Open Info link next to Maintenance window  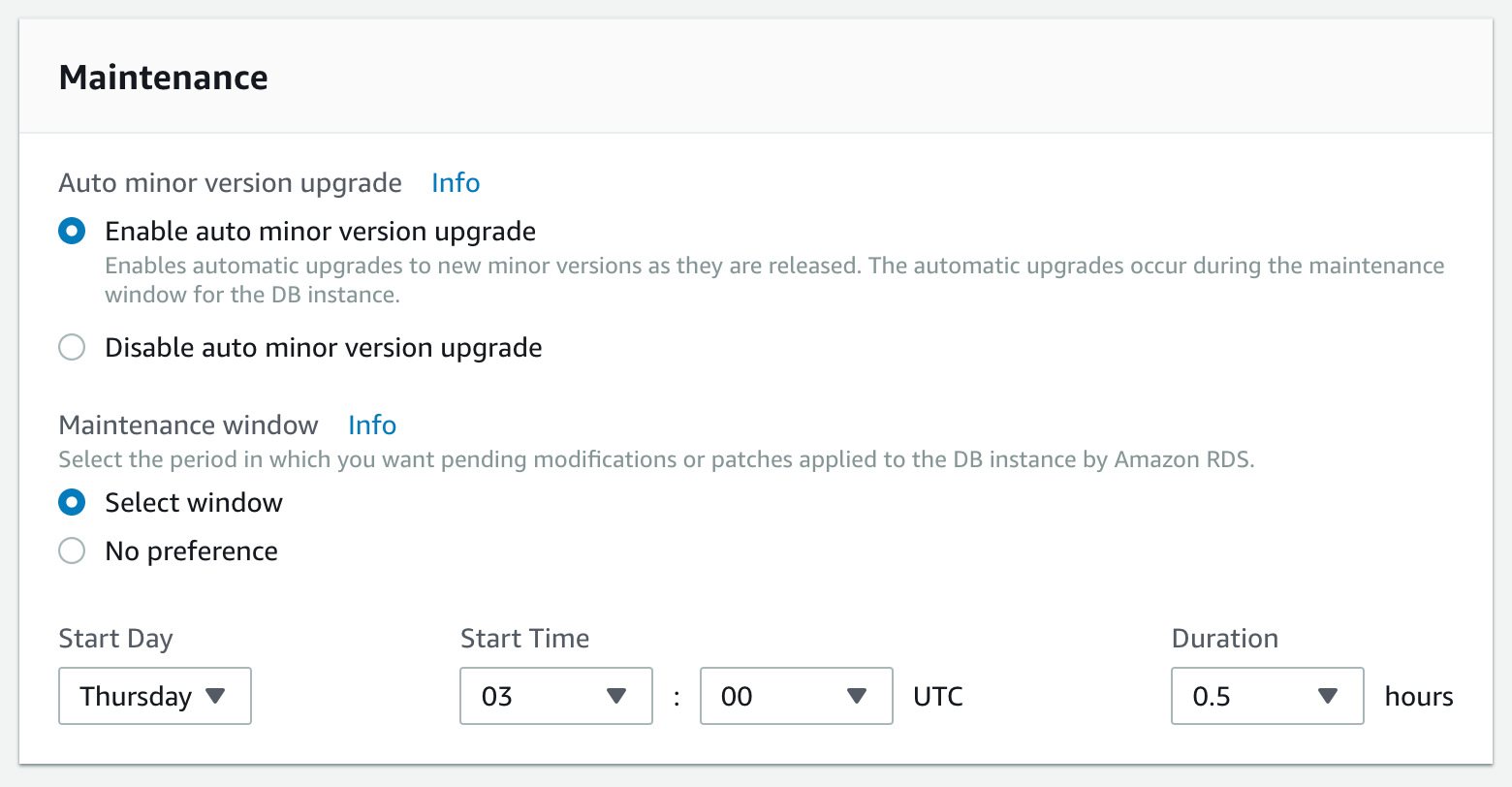point(372,425)
